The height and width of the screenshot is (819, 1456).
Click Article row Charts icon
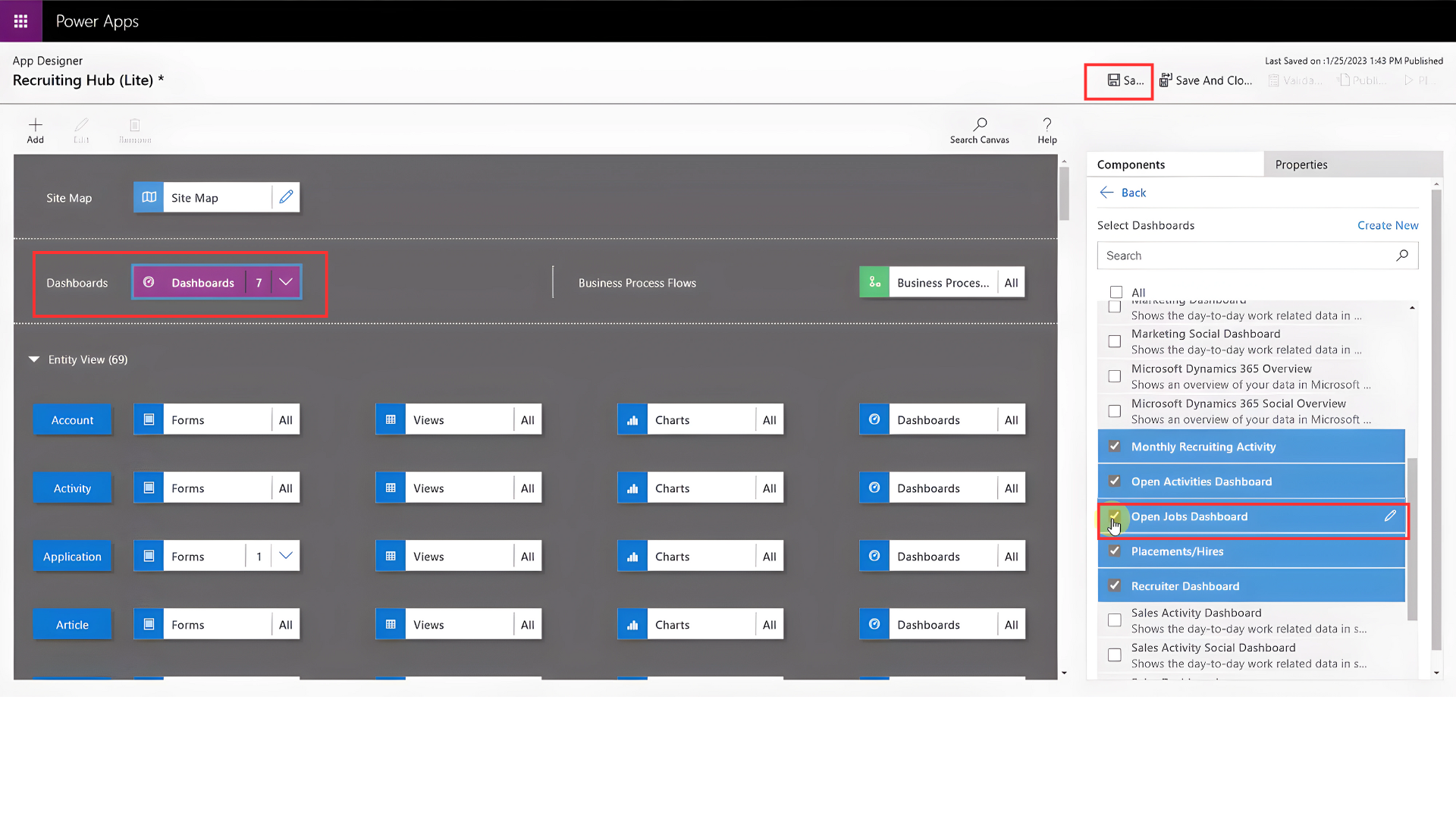[x=632, y=624]
